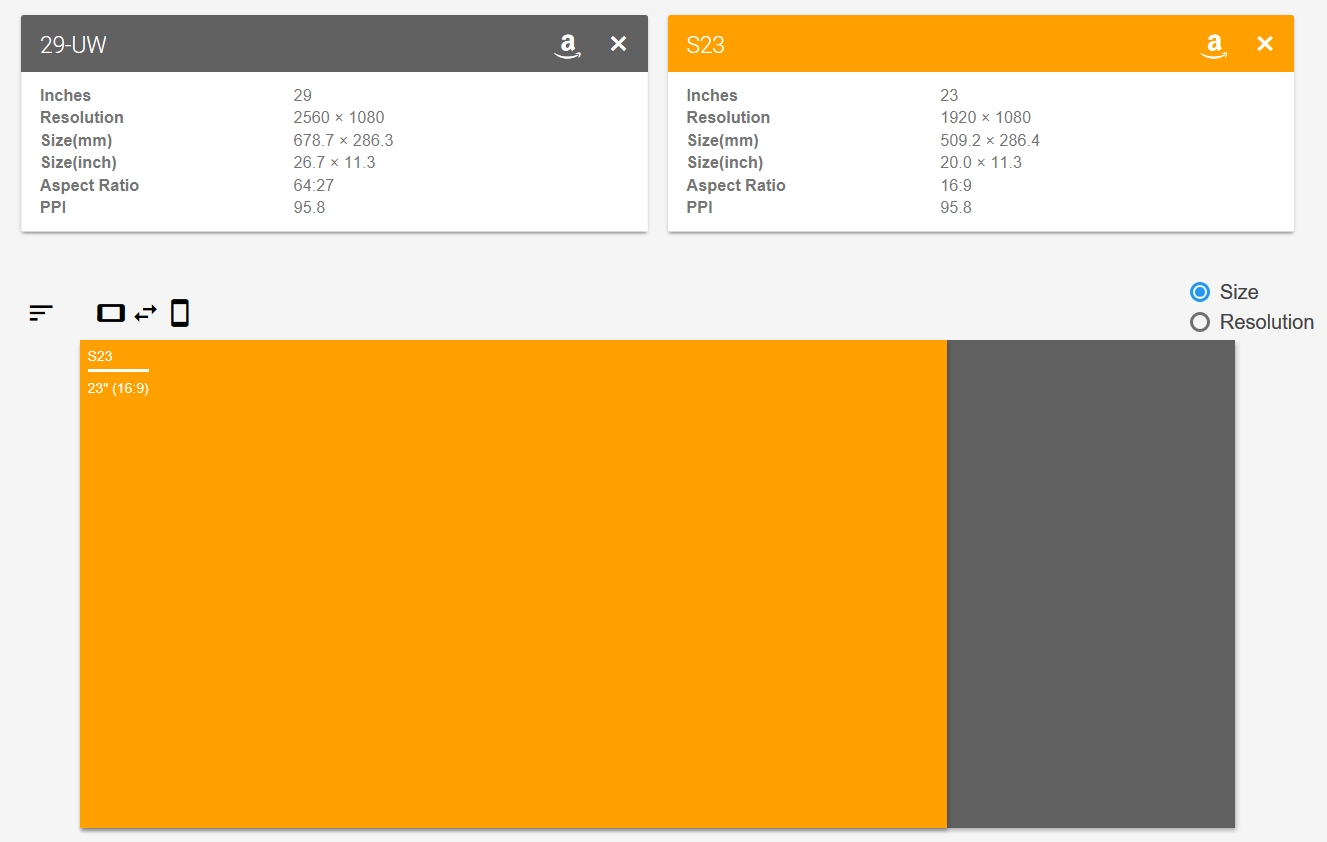This screenshot has width=1327, height=842.
Task: Click the S23 card header title
Action: point(705,45)
